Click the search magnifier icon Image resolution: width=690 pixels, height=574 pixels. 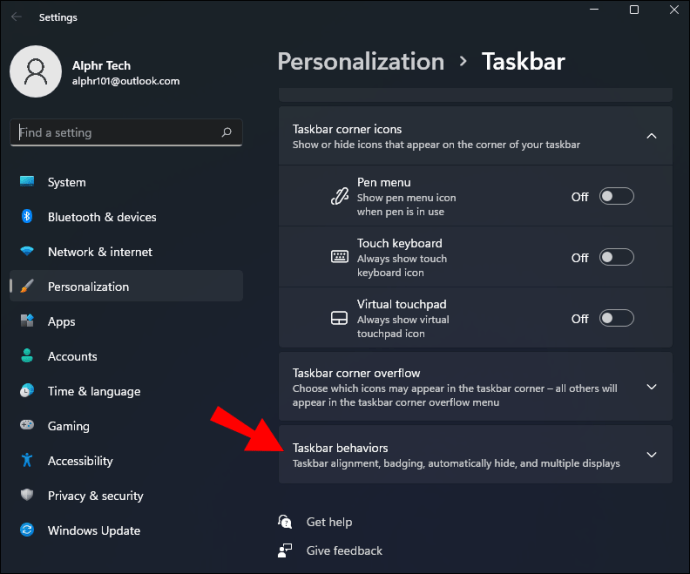(x=227, y=132)
